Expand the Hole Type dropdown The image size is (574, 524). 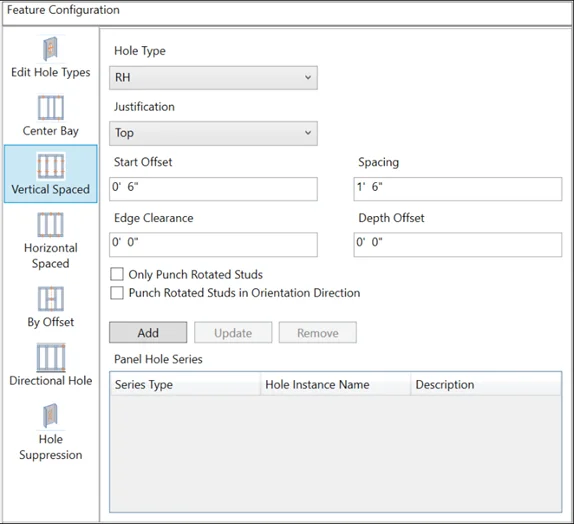pos(213,78)
